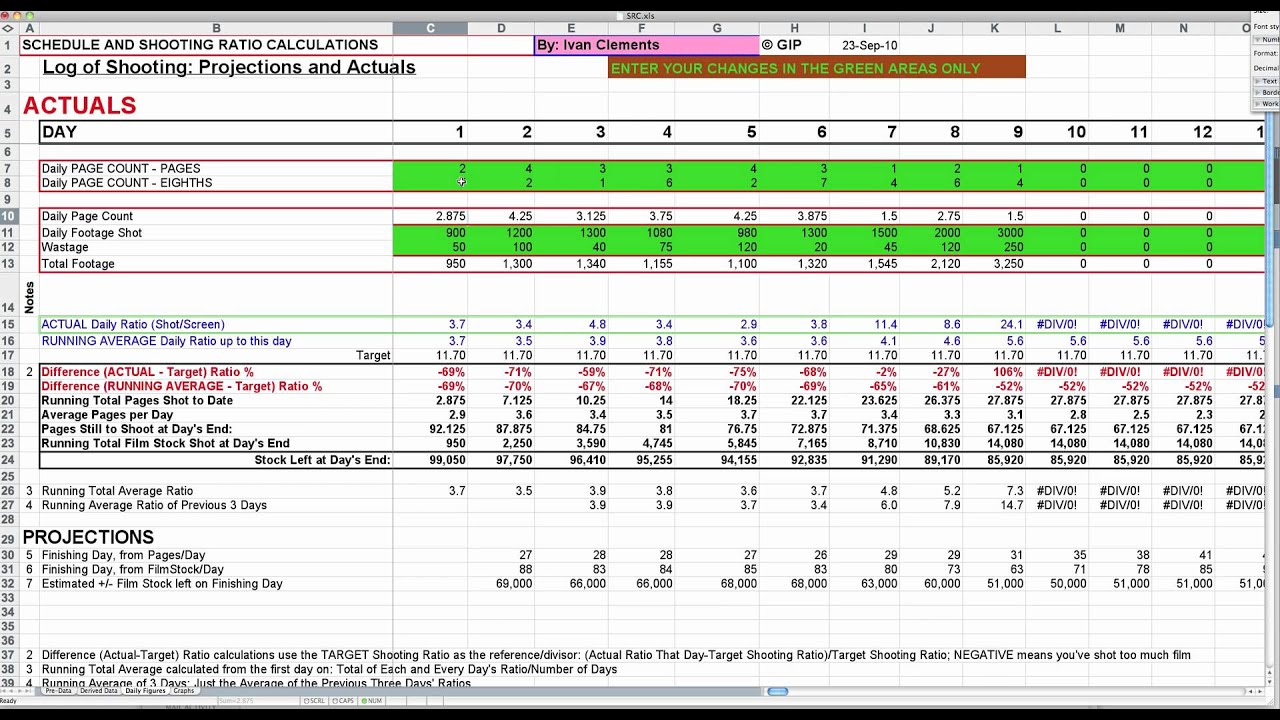Select Day 8 total footage value 2,120
The image size is (1280, 720).
[x=931, y=264]
